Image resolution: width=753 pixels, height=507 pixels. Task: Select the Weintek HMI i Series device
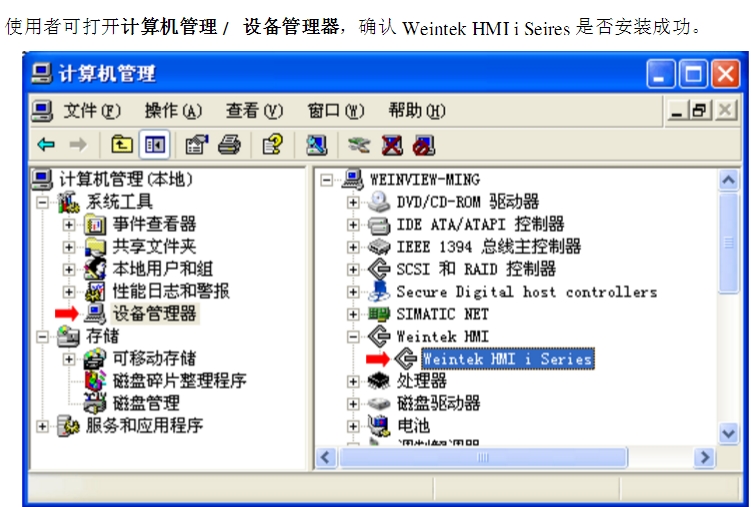508,359
